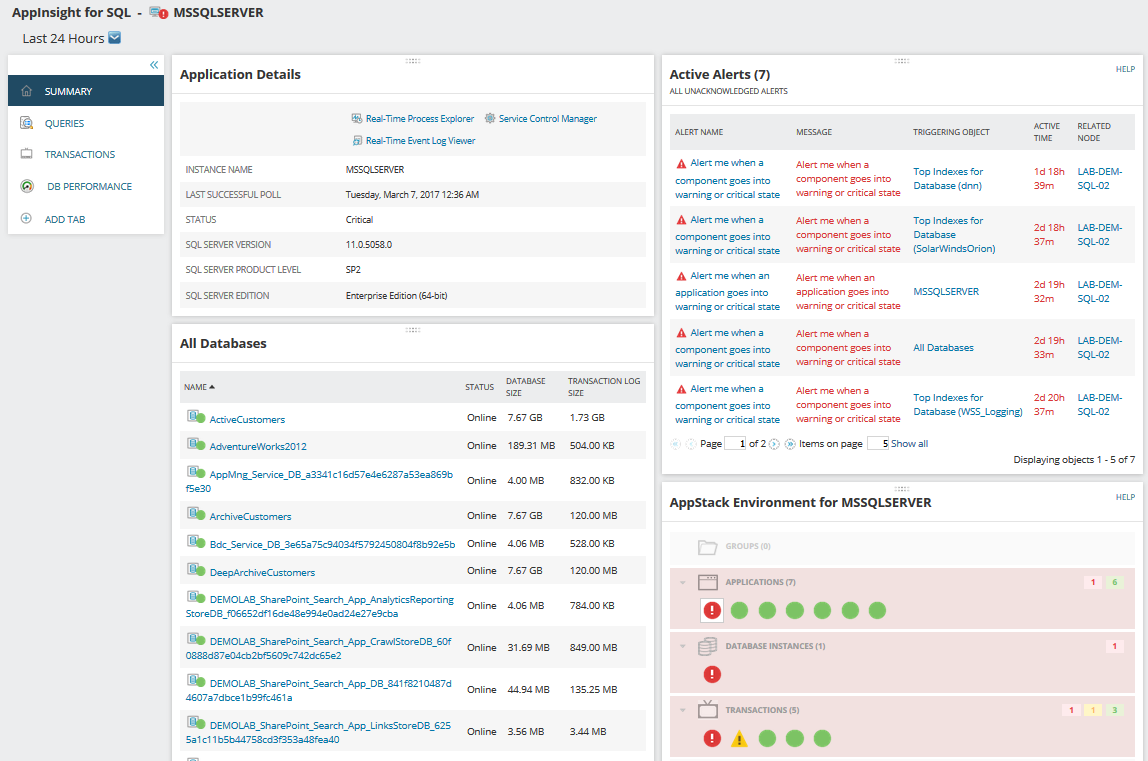The width and height of the screenshot is (1148, 761).
Task: Click the first green application status icon
Action: [739, 610]
